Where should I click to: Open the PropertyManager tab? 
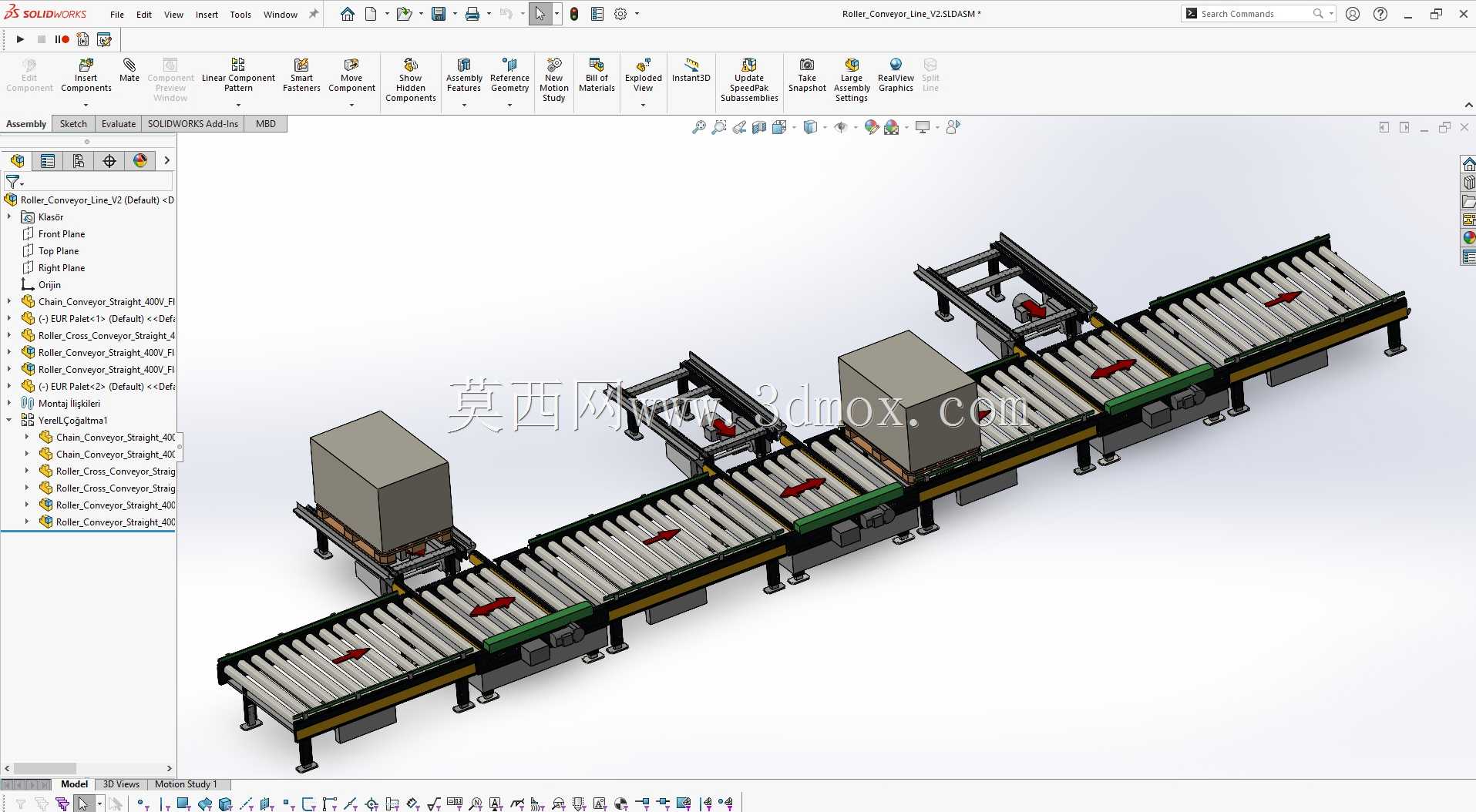coord(48,160)
